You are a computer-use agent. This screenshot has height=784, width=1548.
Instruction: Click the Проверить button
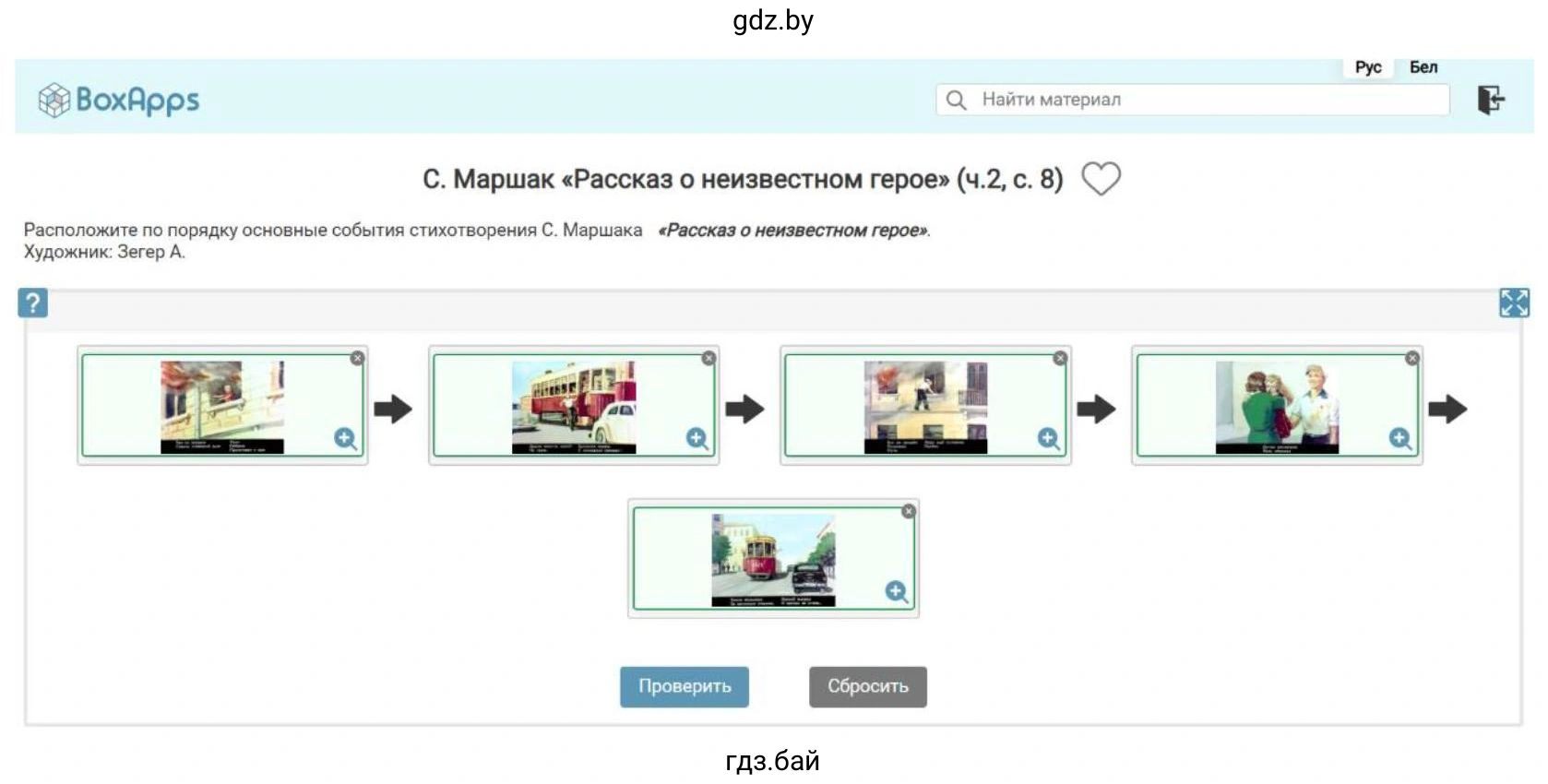pos(685,686)
